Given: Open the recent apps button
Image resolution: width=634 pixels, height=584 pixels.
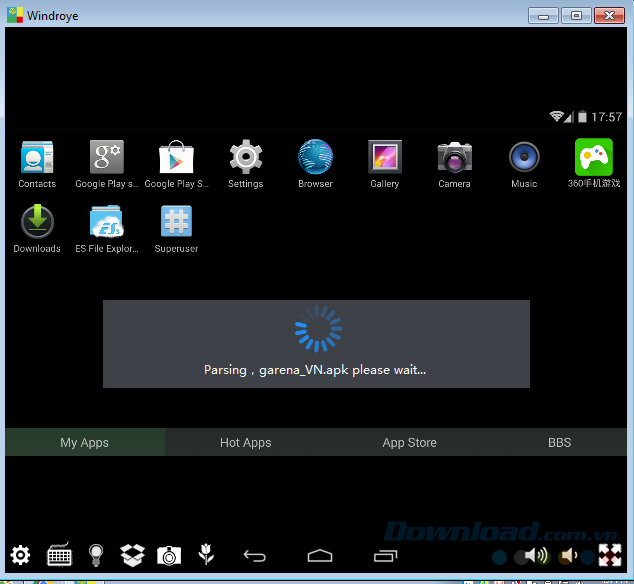Looking at the screenshot, I should pyautogui.click(x=385, y=555).
